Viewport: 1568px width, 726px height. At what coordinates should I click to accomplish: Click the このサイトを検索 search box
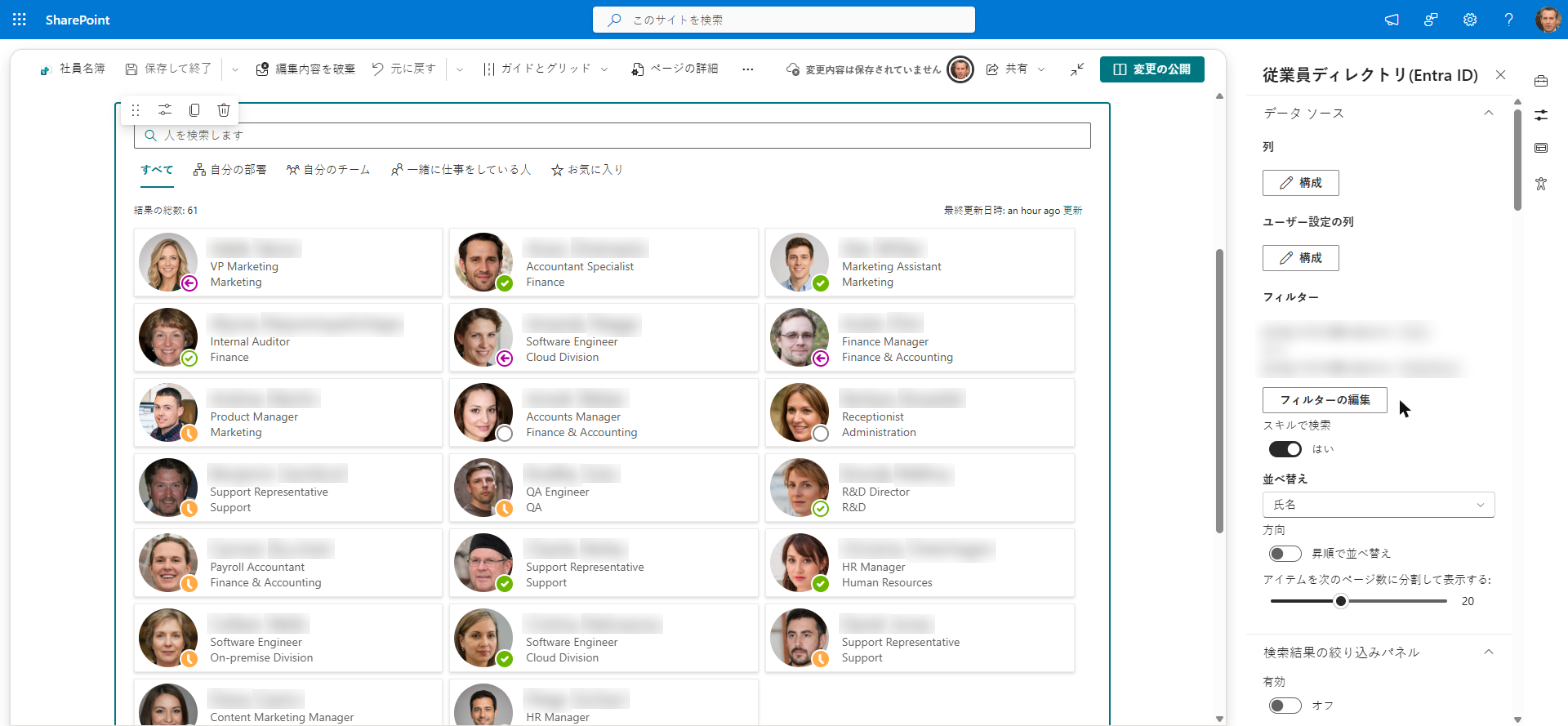coord(784,19)
